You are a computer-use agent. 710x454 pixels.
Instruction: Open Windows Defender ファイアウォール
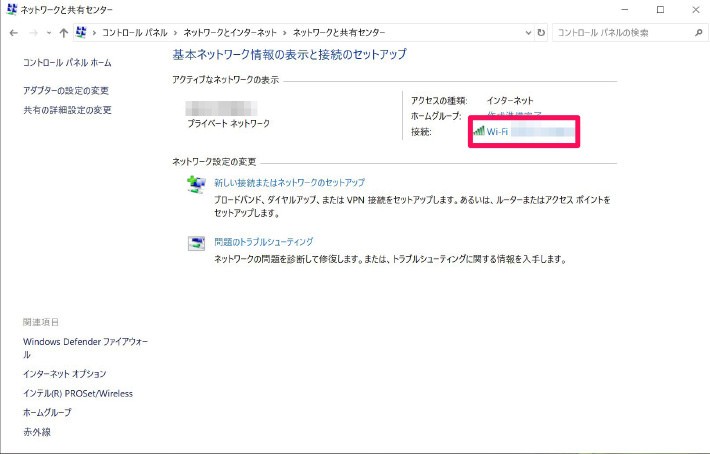pyautogui.click(x=86, y=348)
